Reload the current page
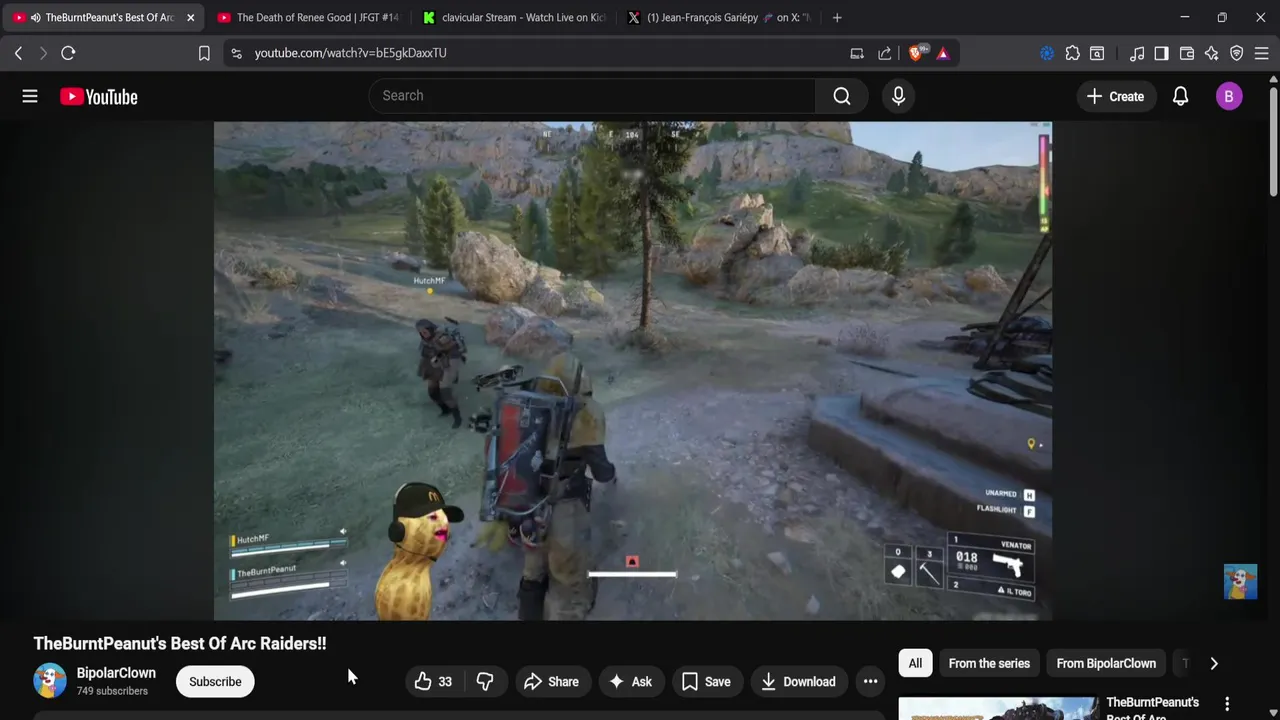The width and height of the screenshot is (1280, 720). (68, 53)
